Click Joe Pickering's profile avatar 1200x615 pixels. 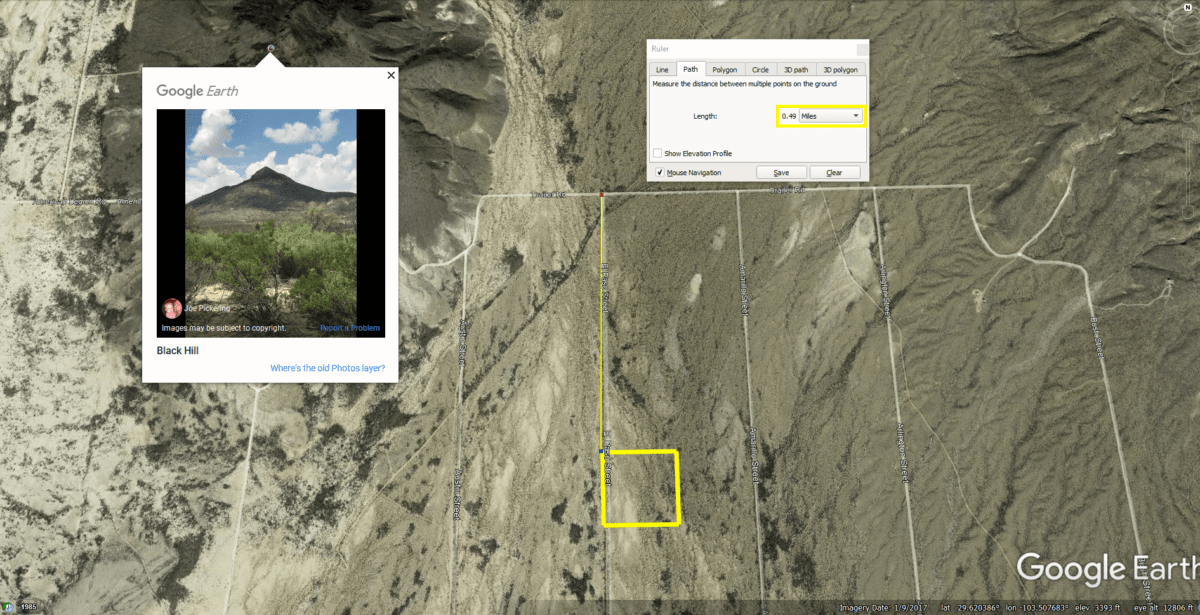click(x=172, y=307)
